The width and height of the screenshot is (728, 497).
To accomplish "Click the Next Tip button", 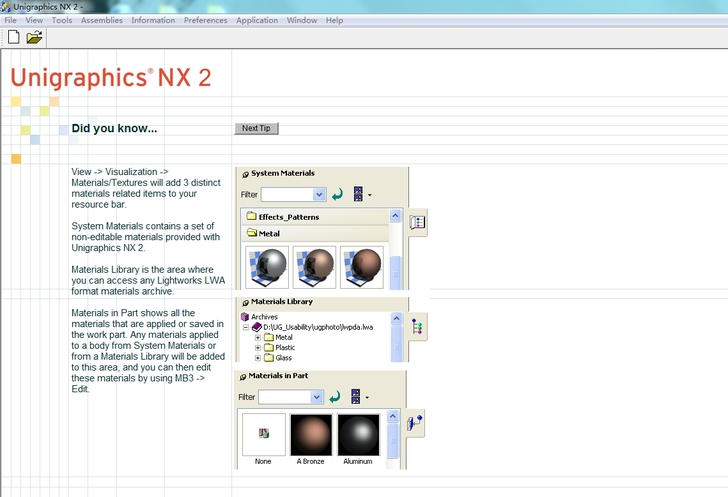I will click(x=256, y=128).
